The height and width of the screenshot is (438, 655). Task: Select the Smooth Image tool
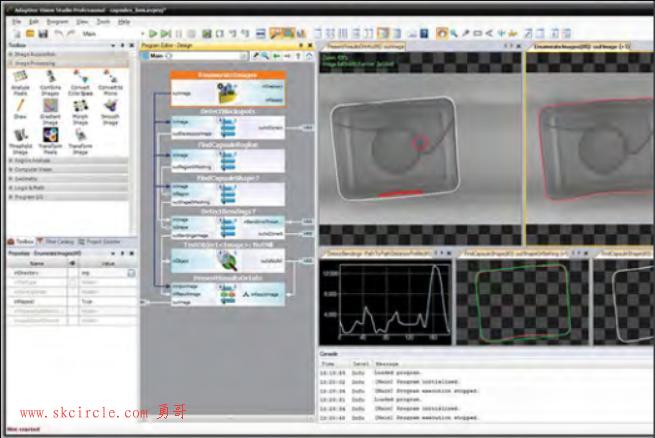point(110,112)
